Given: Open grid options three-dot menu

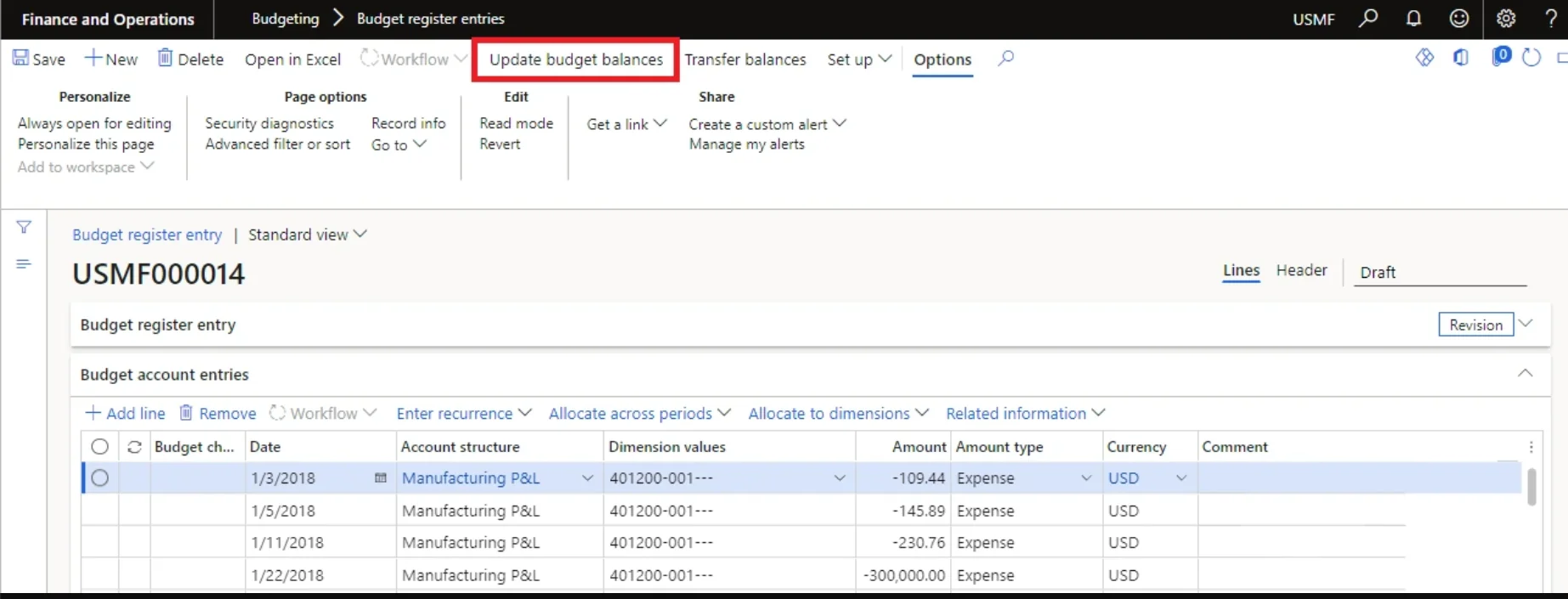Looking at the screenshot, I should tap(1531, 447).
